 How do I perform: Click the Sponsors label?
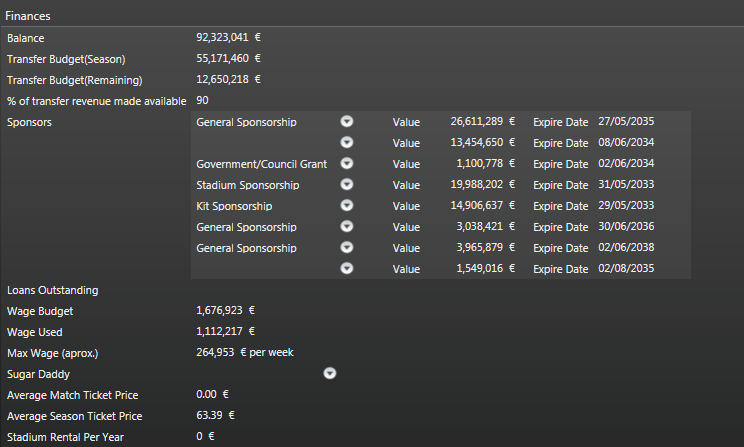[29, 122]
